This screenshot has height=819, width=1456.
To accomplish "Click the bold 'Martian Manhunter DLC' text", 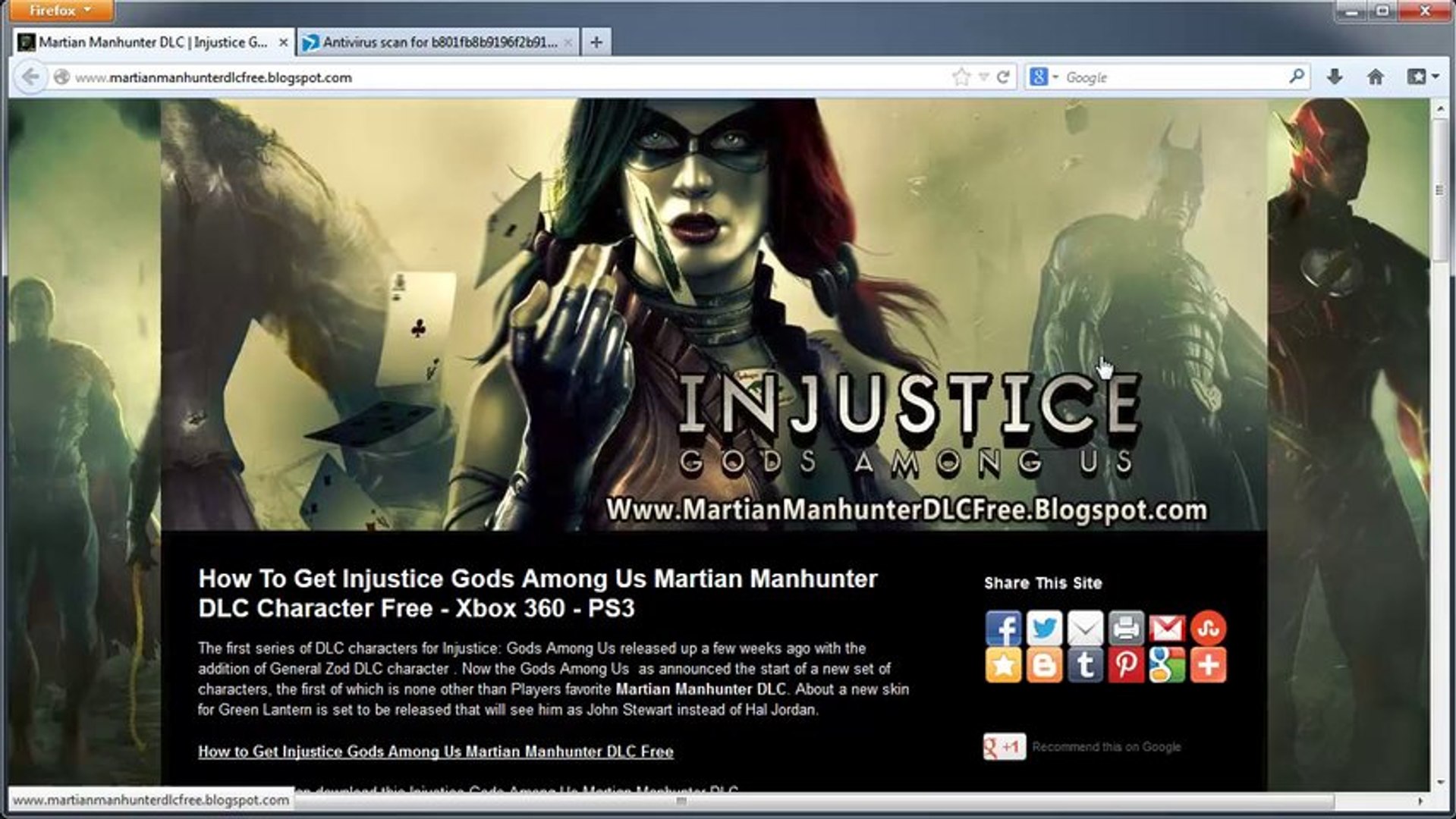I will tap(702, 689).
